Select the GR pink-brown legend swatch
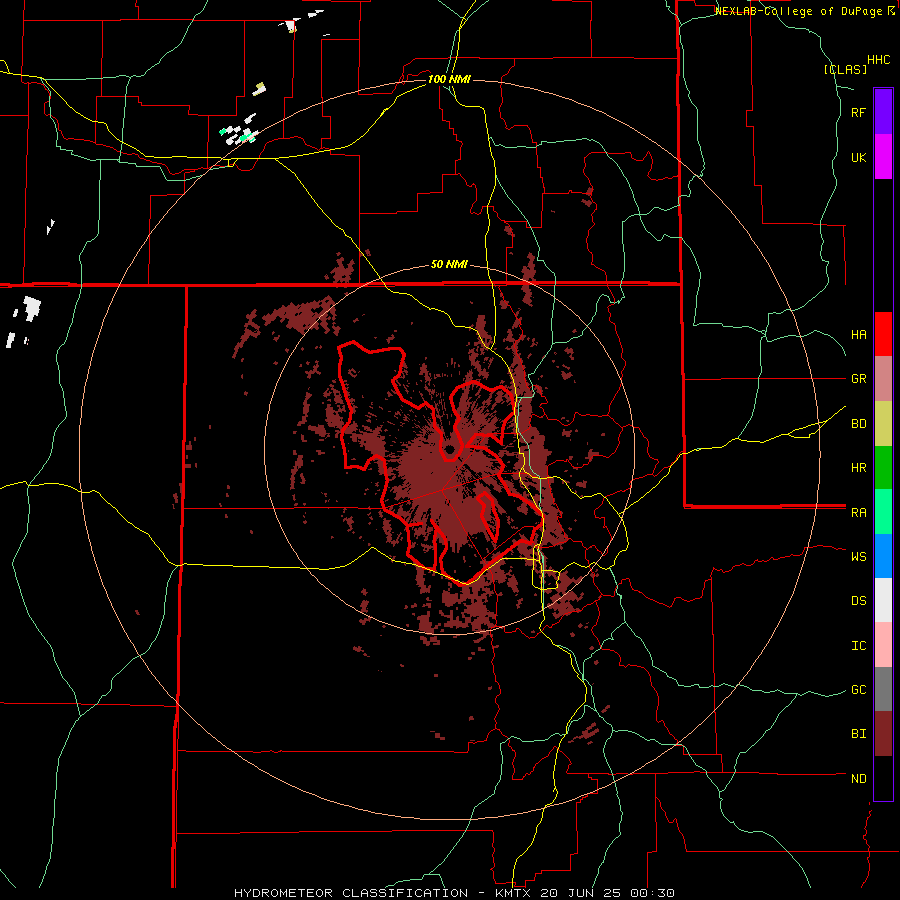Screen dimensions: 900x900 point(883,379)
